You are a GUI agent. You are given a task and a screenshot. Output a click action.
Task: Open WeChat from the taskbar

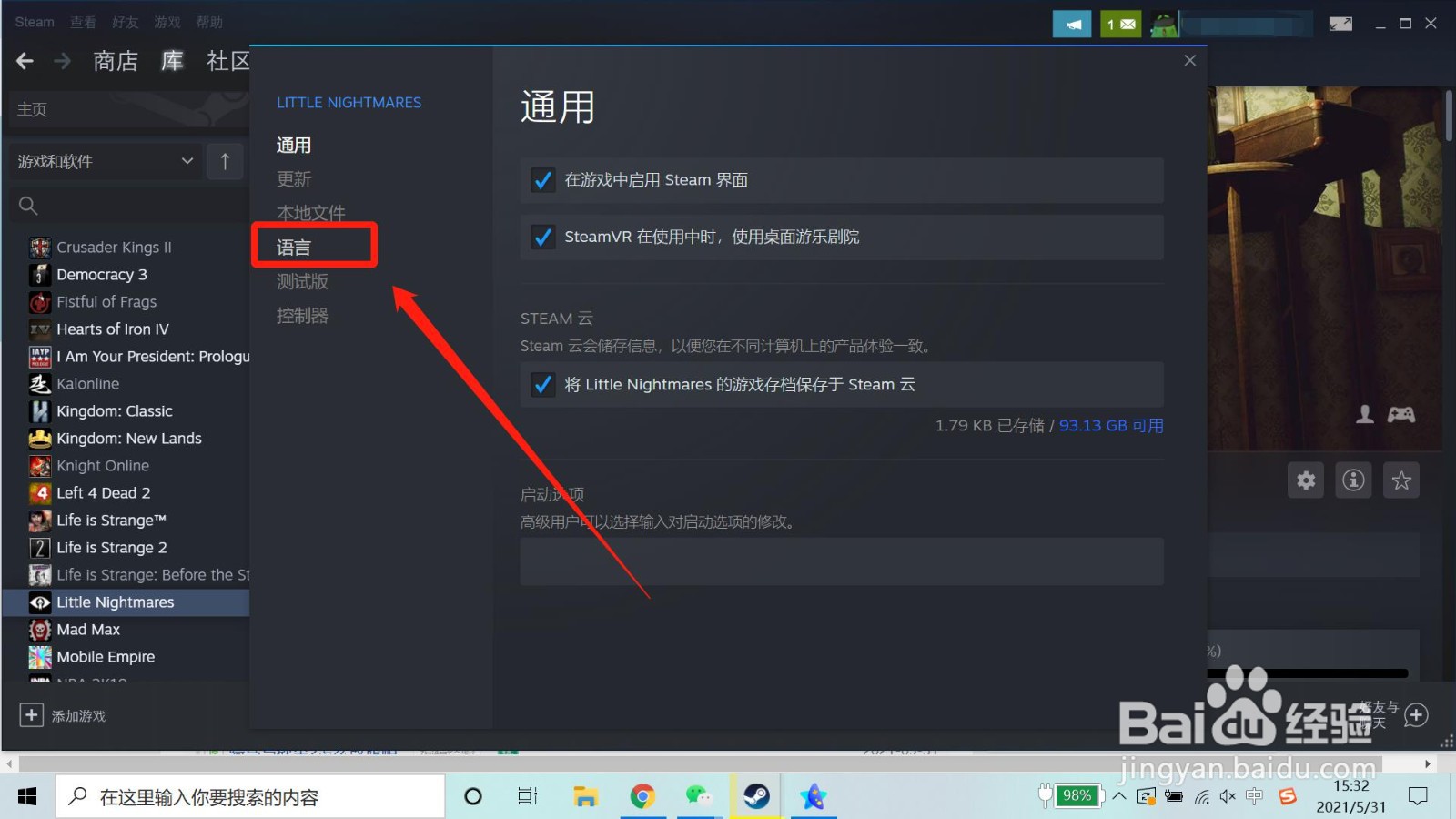698,796
